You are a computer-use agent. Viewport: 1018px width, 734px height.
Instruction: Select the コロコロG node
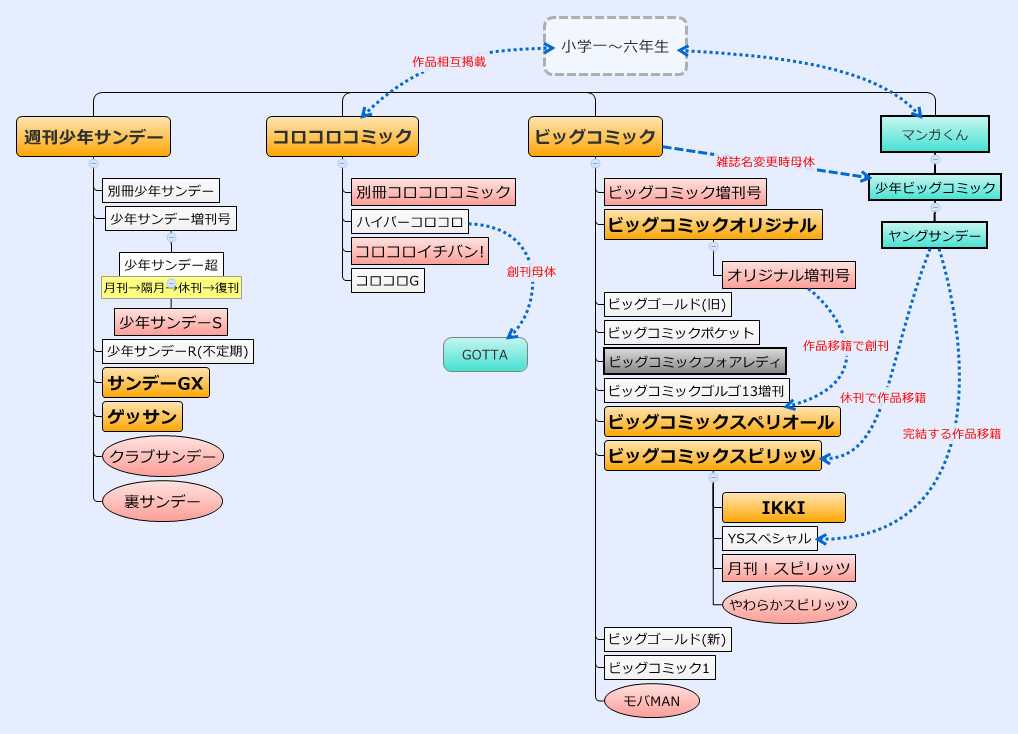[388, 281]
